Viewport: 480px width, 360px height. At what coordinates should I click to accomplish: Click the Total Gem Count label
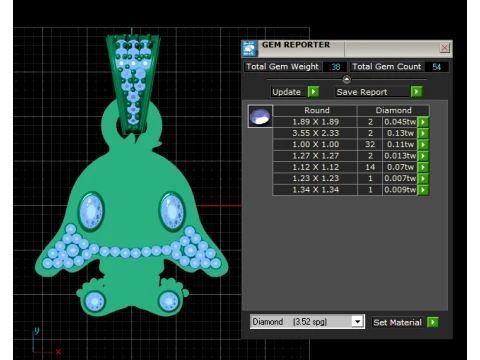click(x=387, y=67)
